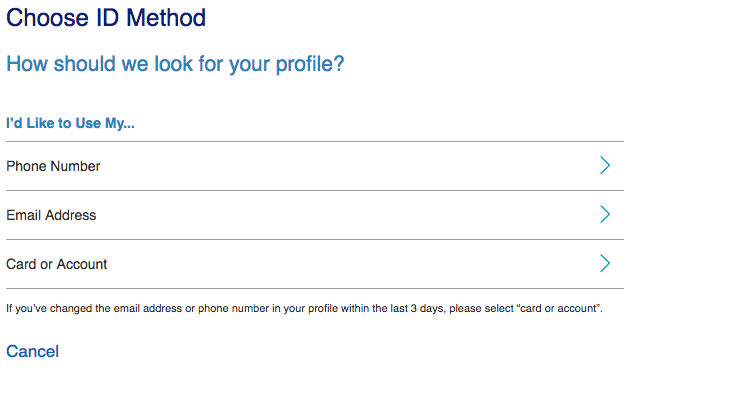Click the Choose ID Method page title
The width and height of the screenshot is (730, 398).
[106, 18]
